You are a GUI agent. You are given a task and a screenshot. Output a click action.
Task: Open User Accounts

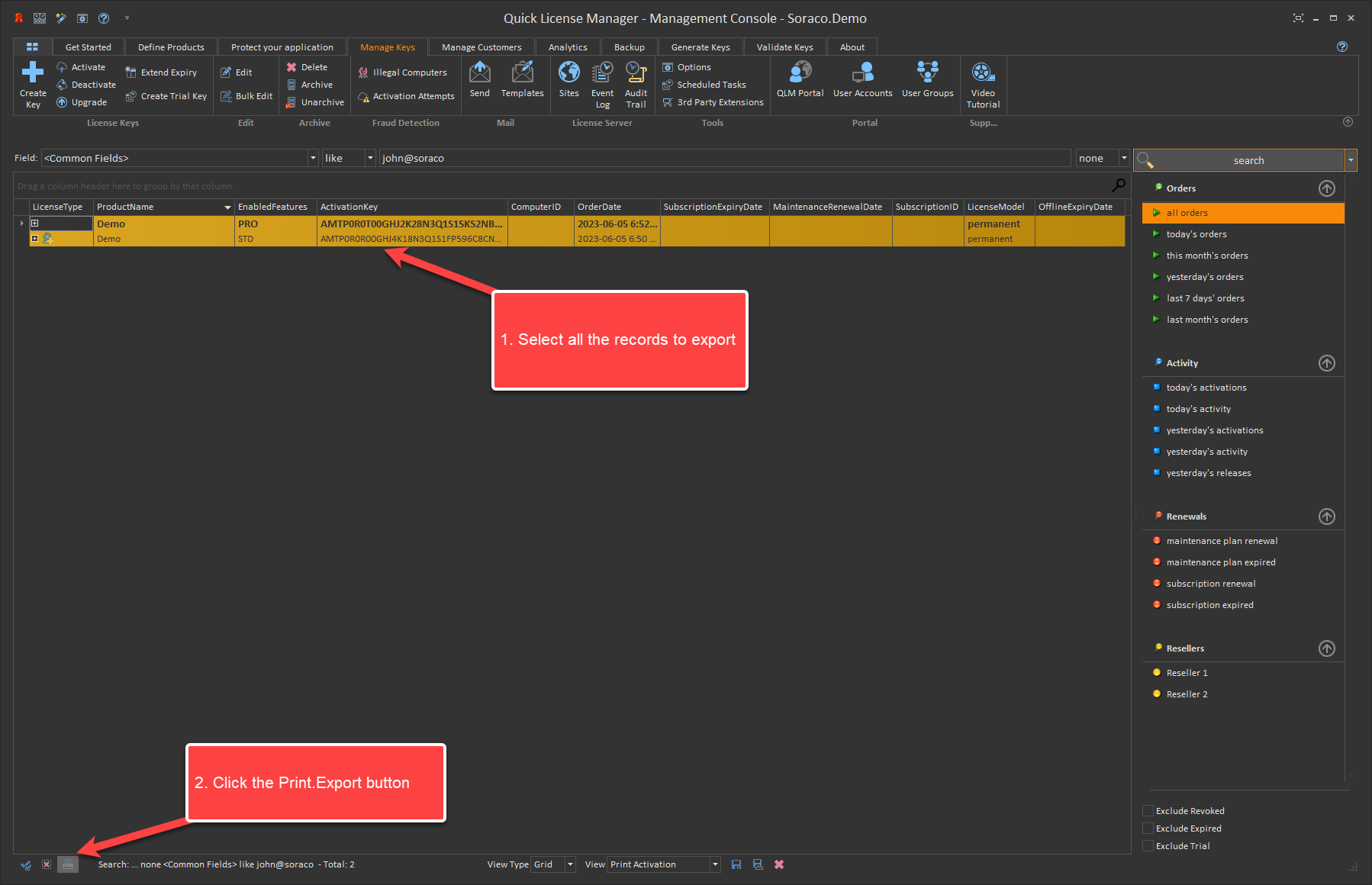[x=863, y=79]
